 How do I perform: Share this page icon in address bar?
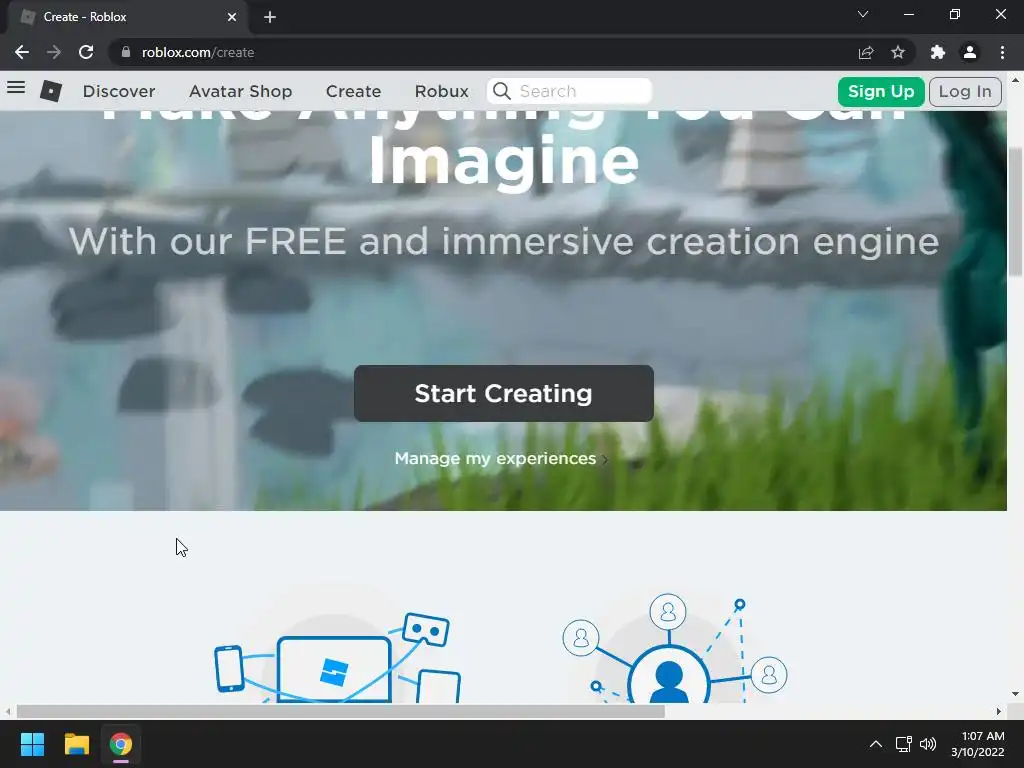pos(866,52)
